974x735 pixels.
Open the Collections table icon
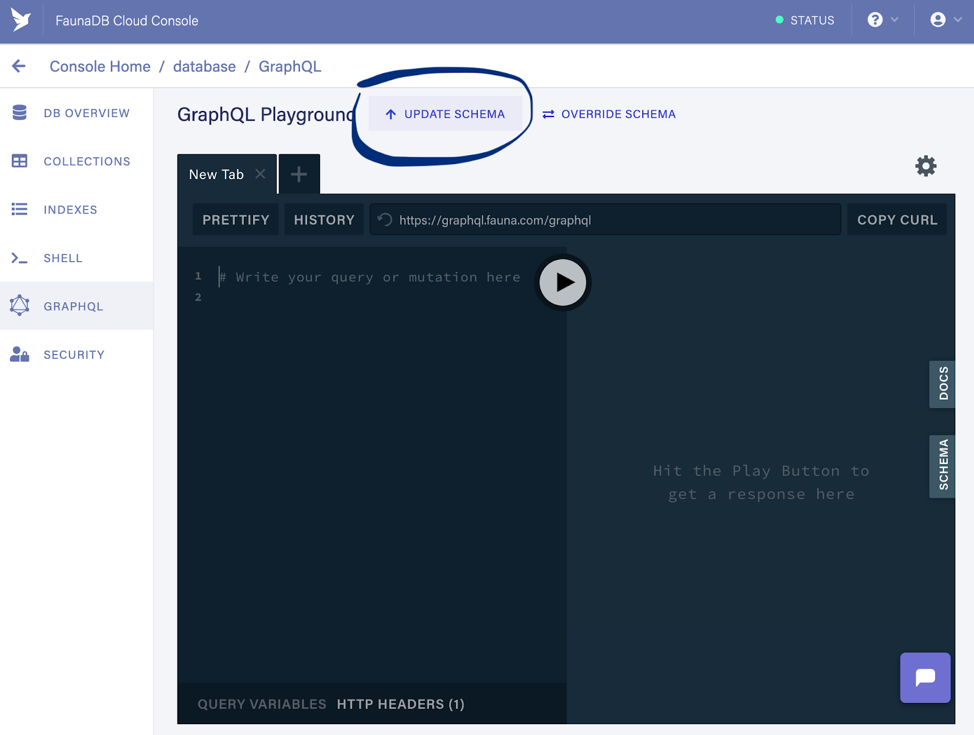point(19,161)
